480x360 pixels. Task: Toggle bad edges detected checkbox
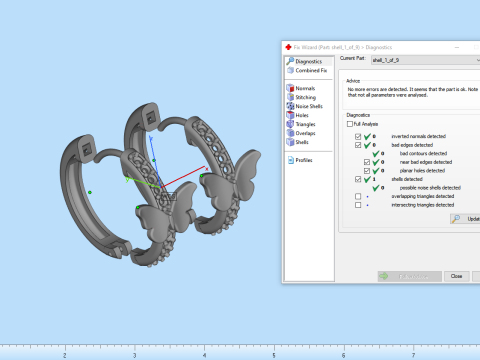pyautogui.click(x=358, y=145)
